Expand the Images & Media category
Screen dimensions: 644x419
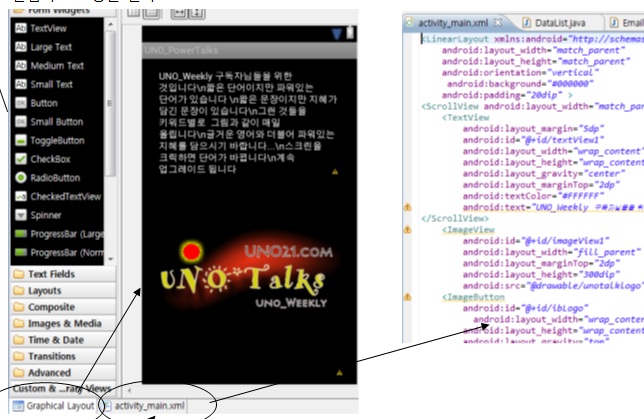coord(62,323)
